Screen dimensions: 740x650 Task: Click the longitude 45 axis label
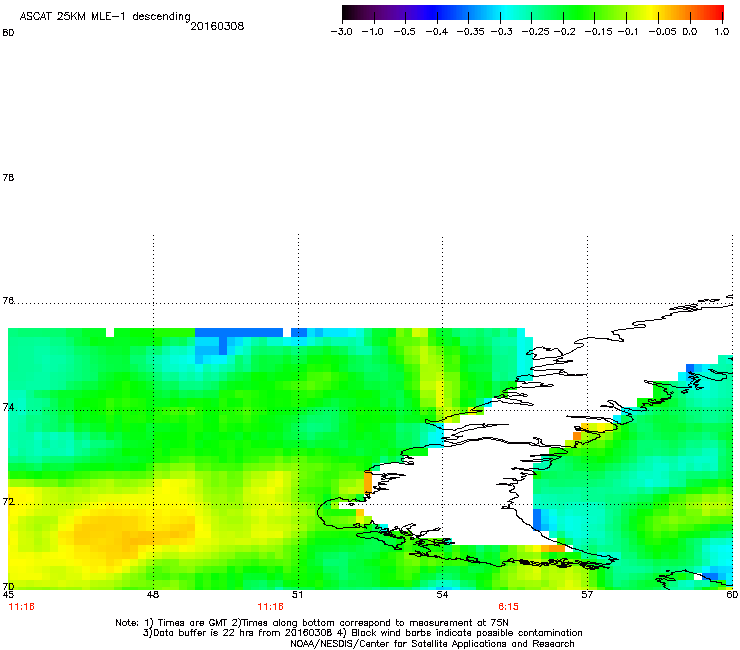tap(8, 595)
